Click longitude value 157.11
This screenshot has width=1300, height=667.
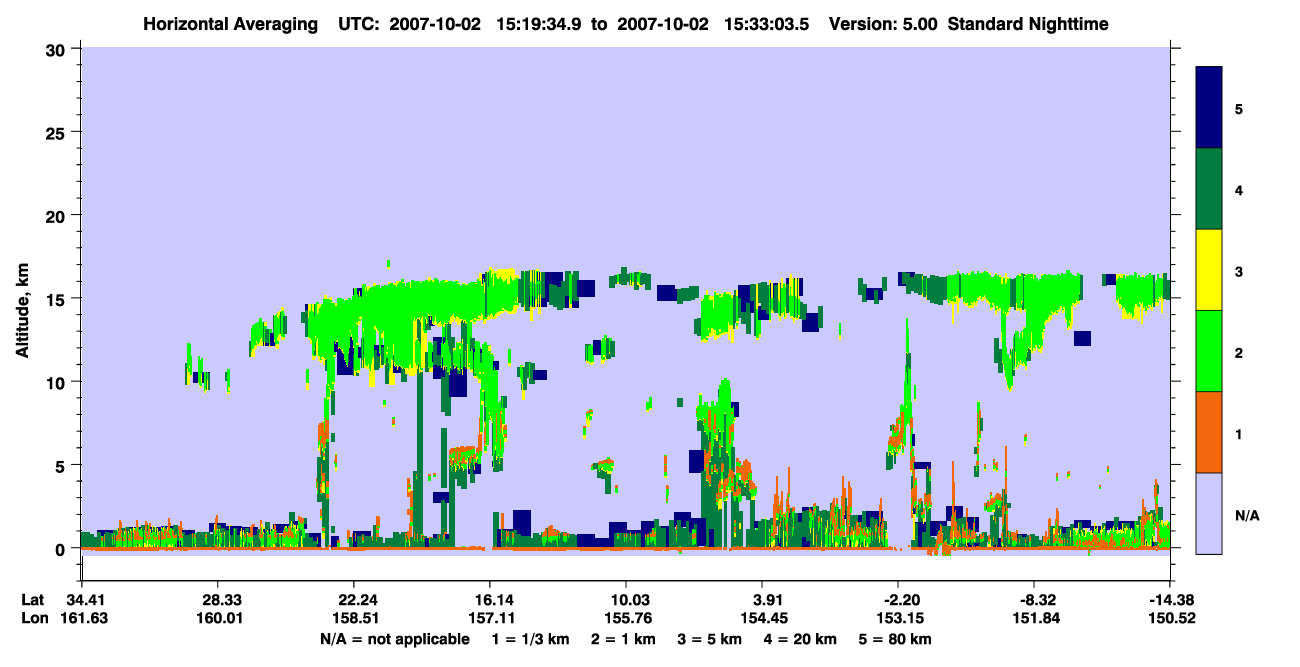coord(490,619)
